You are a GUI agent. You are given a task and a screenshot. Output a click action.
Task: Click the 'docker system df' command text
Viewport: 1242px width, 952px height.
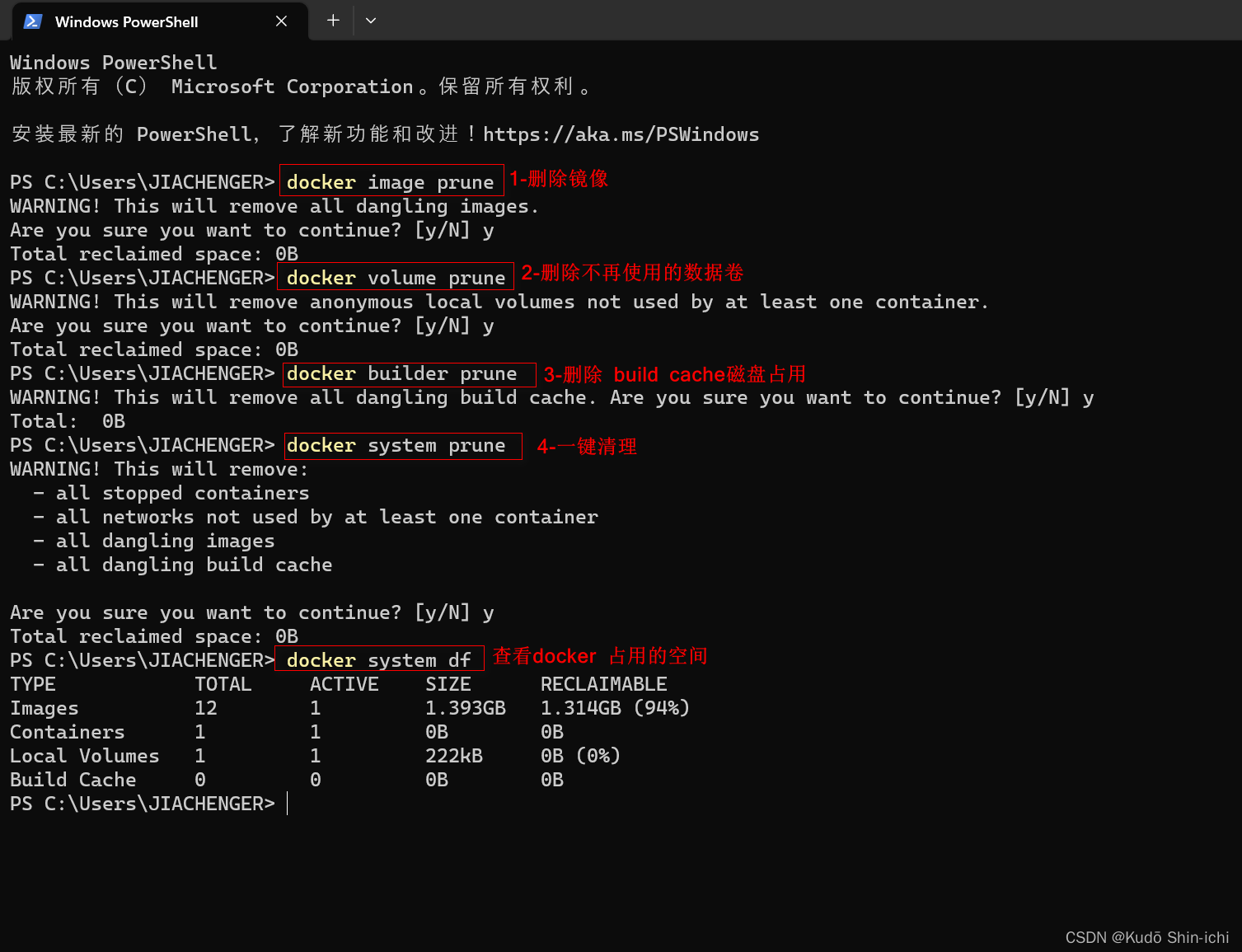(x=378, y=660)
